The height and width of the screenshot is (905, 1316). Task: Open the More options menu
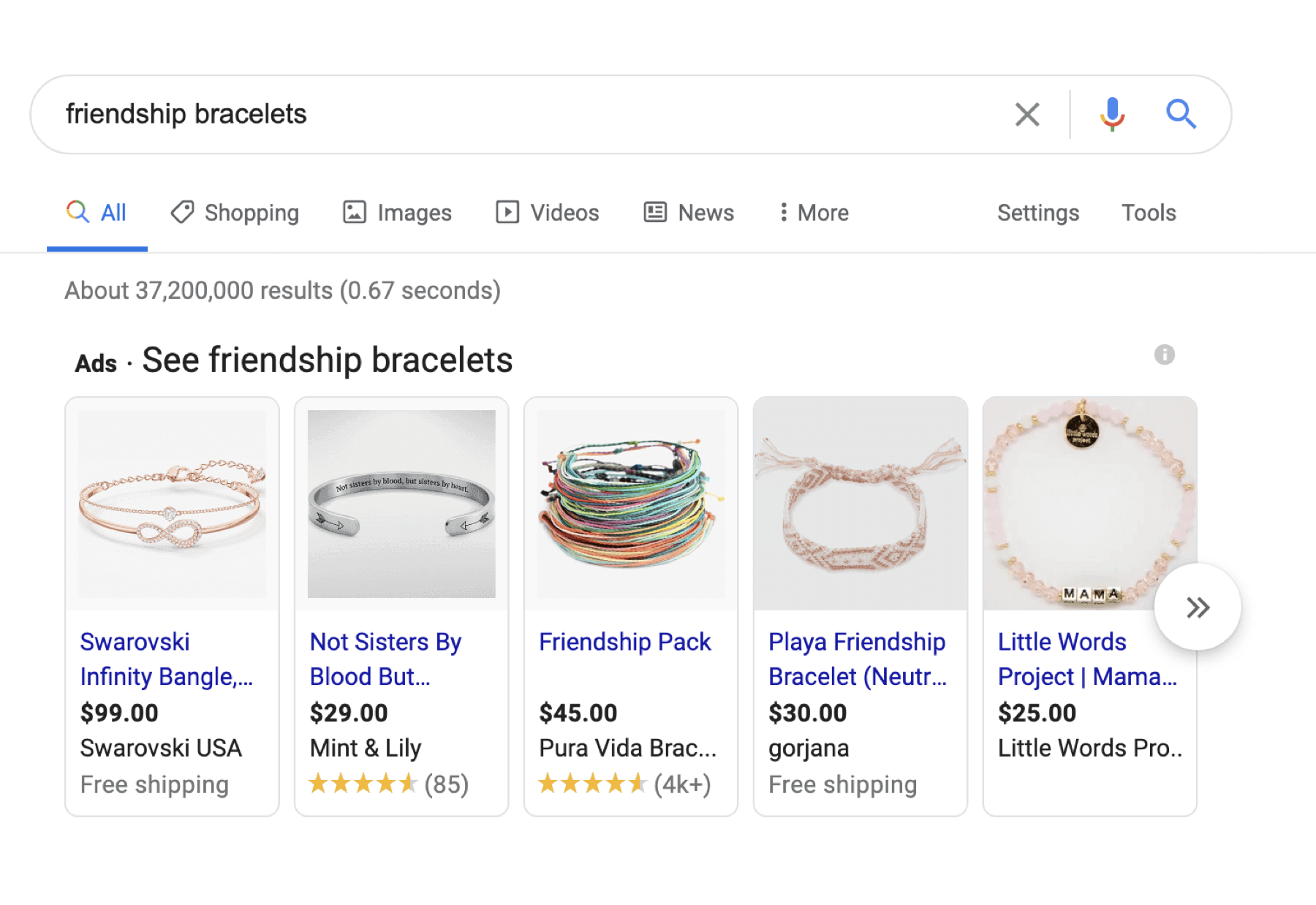tap(812, 213)
